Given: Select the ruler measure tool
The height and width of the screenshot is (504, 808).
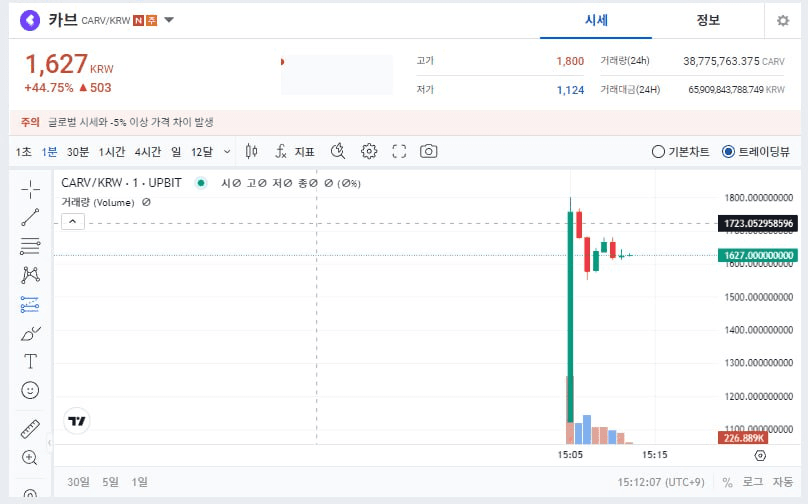Looking at the screenshot, I should tap(30, 429).
